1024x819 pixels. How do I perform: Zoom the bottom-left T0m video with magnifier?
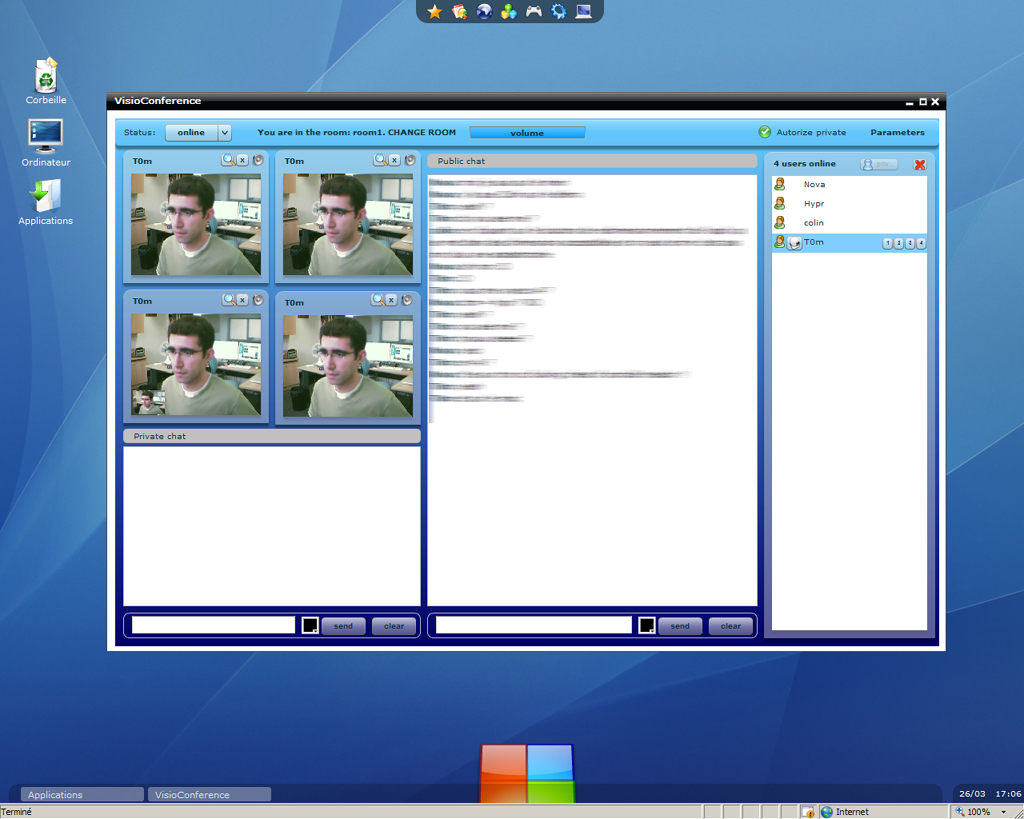coord(229,300)
